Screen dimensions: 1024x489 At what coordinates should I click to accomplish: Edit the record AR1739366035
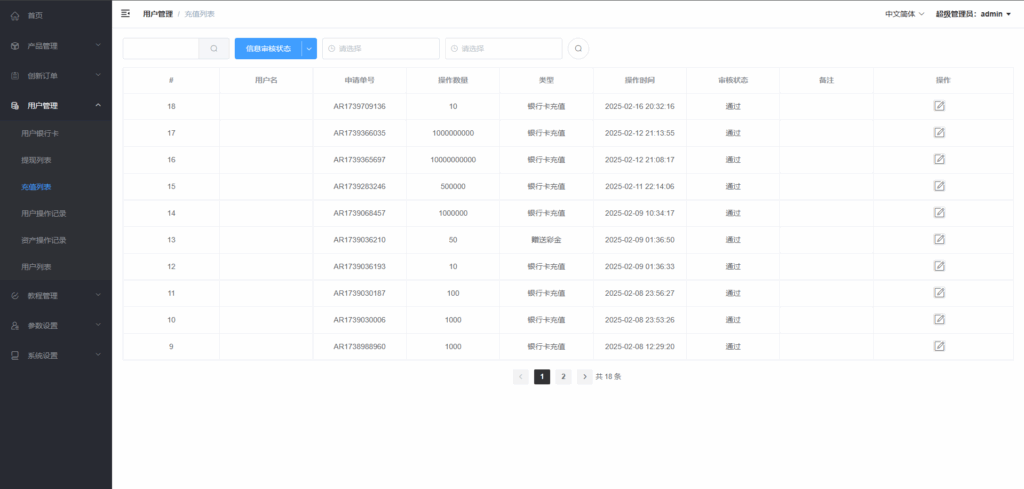(x=939, y=133)
